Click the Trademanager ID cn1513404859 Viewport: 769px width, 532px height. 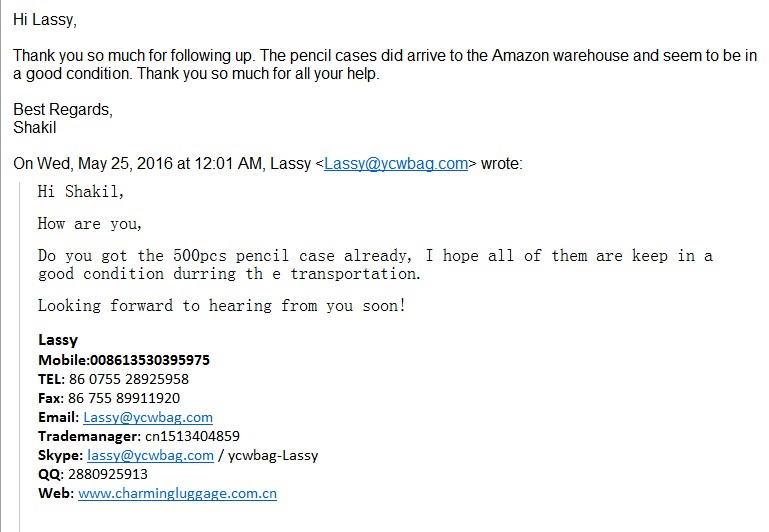coord(192,436)
